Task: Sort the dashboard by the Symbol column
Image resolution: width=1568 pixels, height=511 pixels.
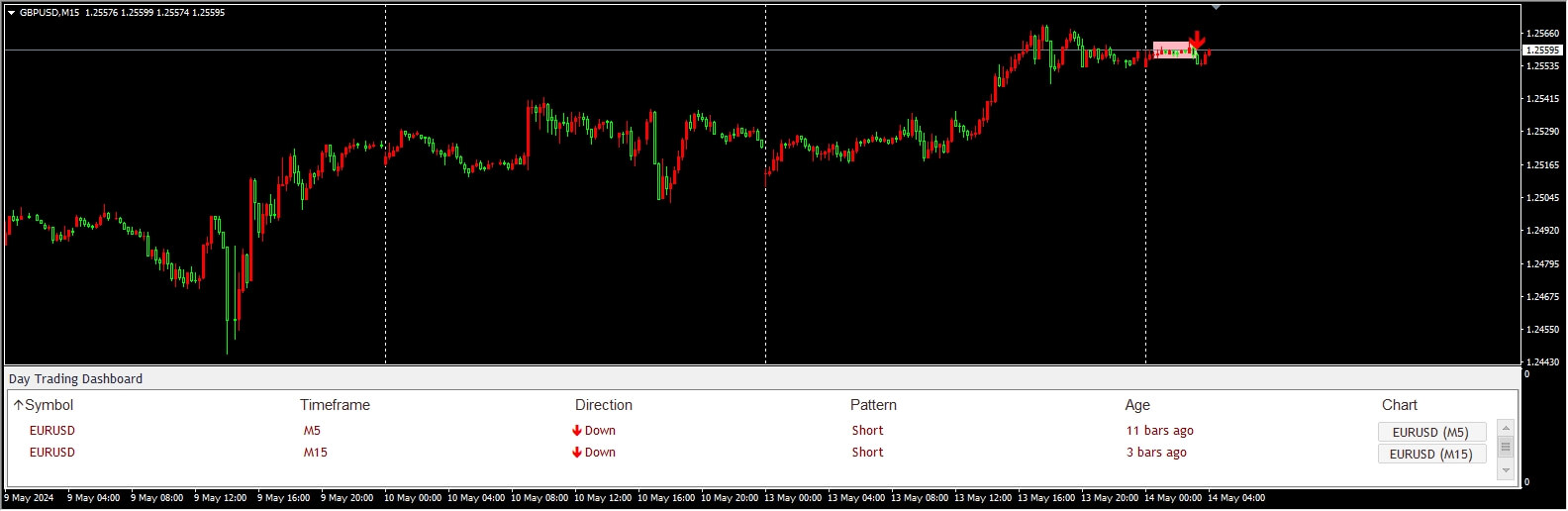Action: tap(49, 405)
